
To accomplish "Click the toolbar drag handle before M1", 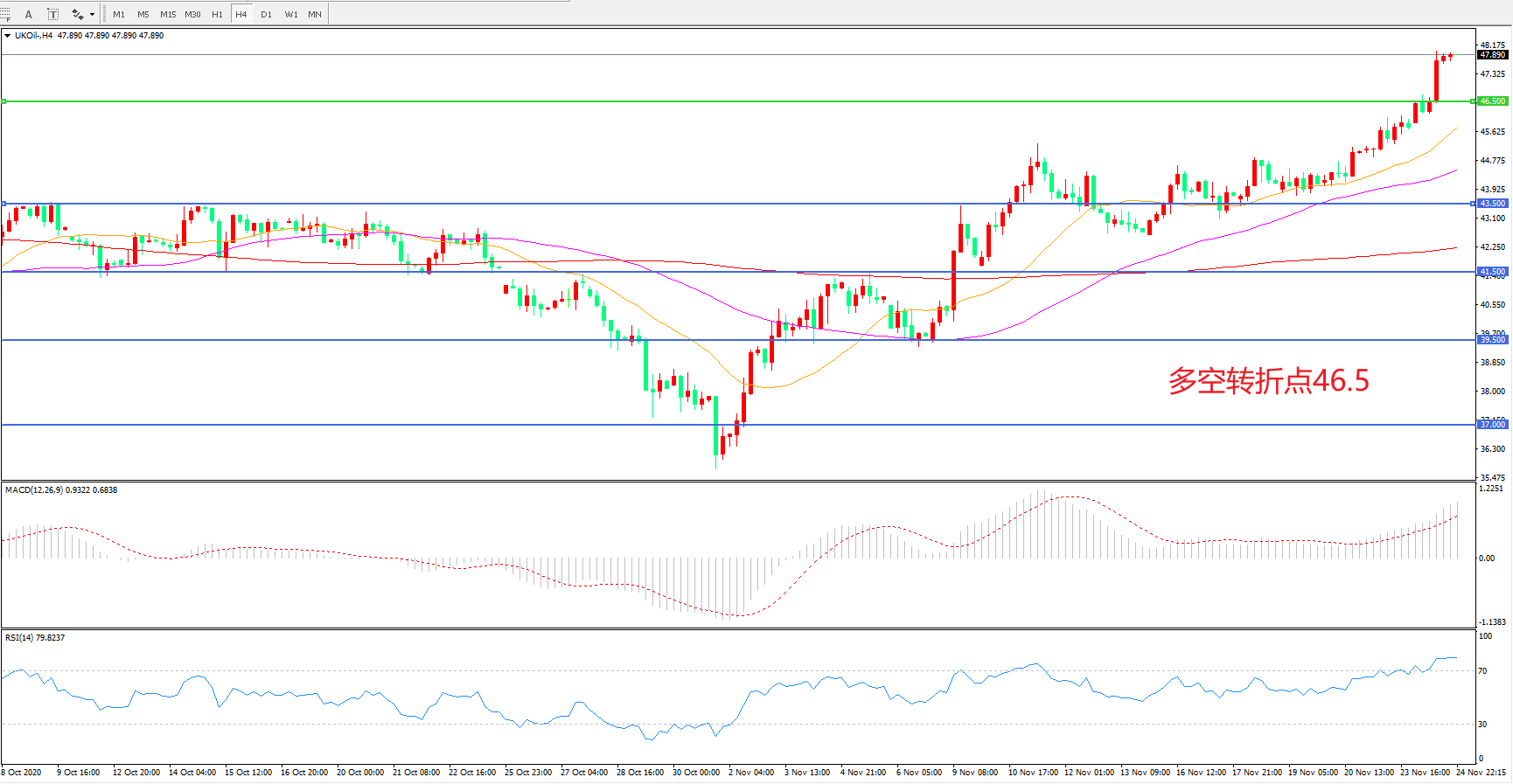I will click(x=105, y=14).
